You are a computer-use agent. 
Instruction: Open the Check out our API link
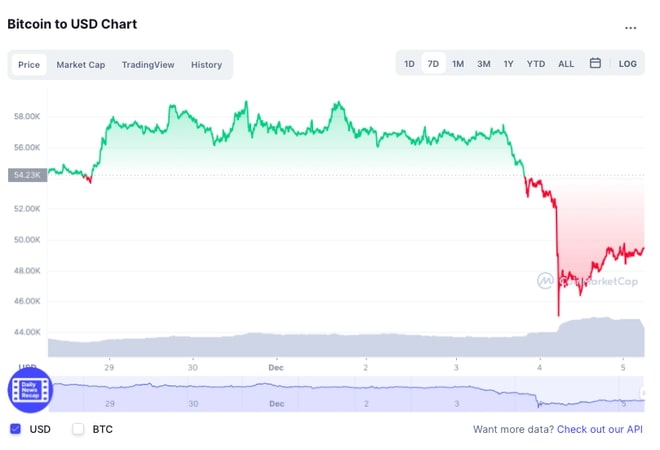click(x=600, y=429)
